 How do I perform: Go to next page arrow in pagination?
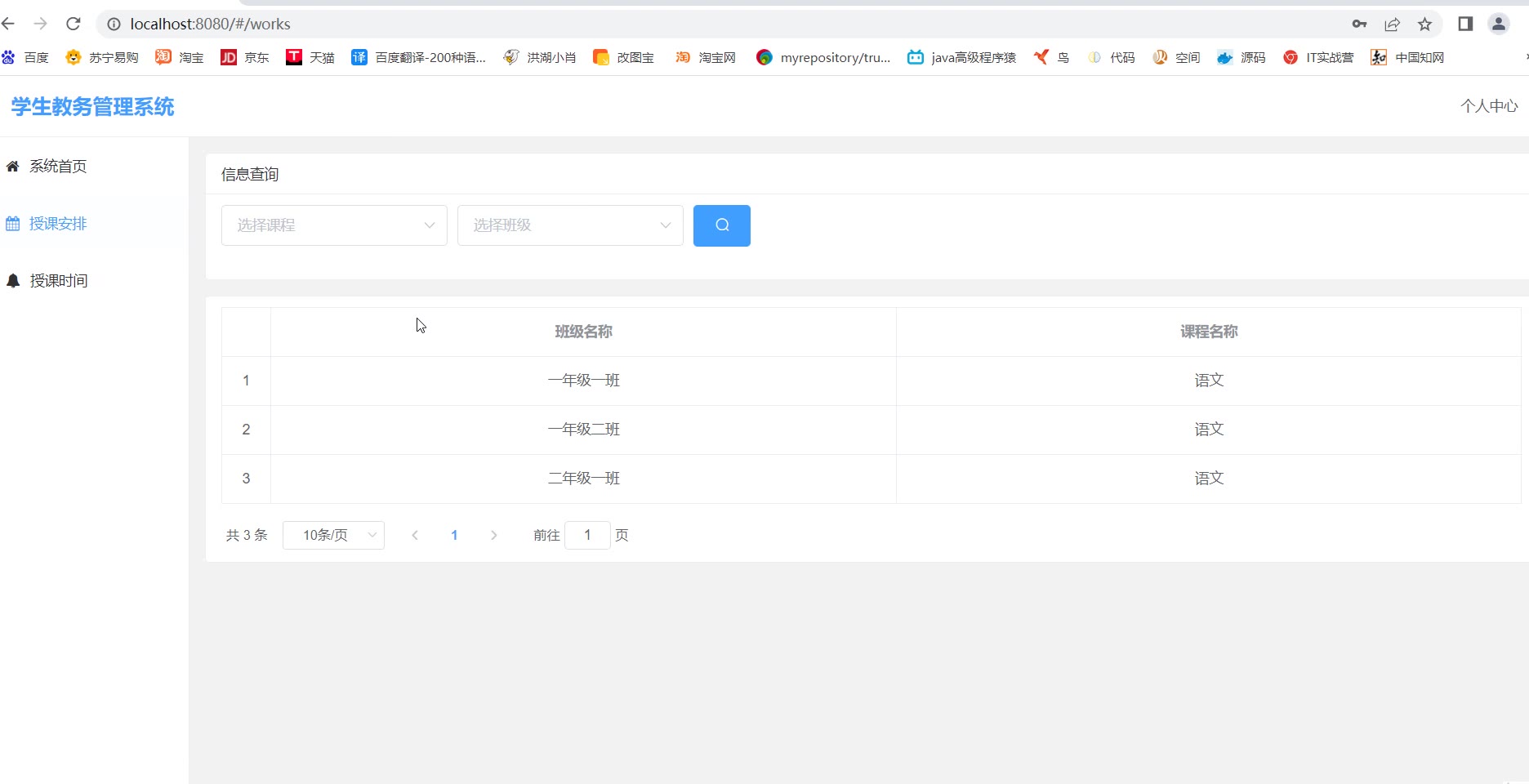point(493,535)
